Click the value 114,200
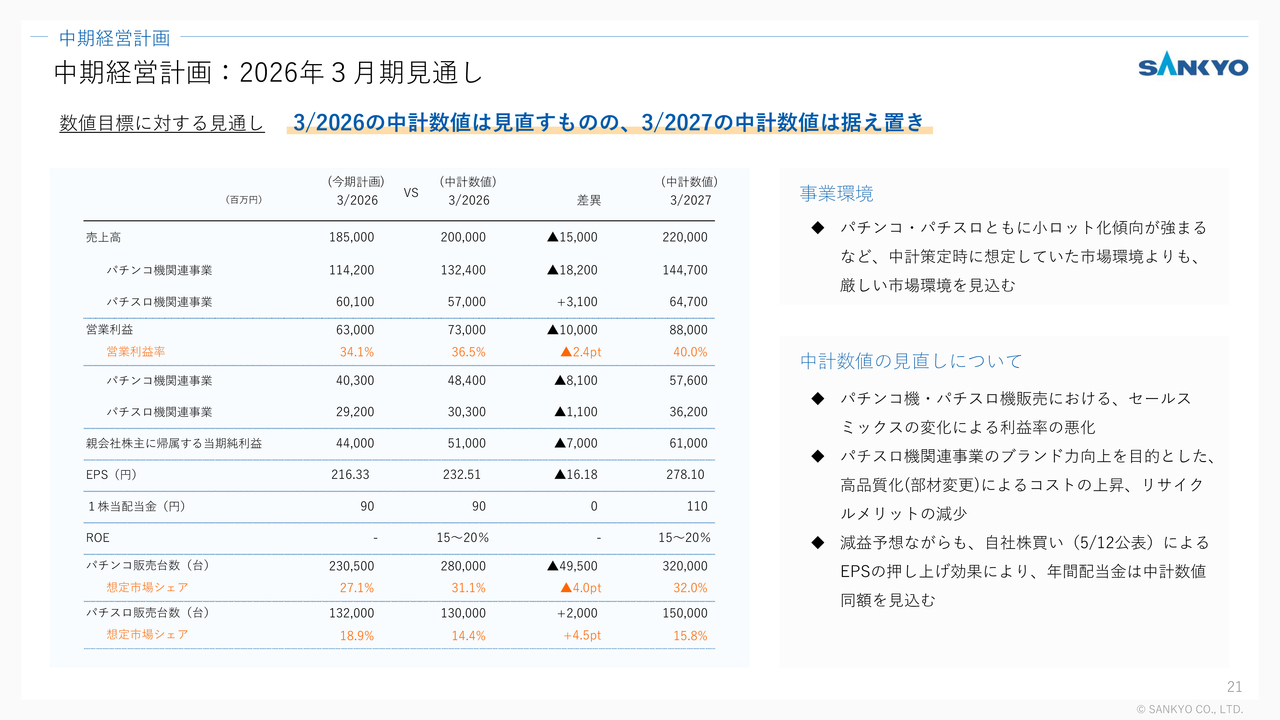Screen dimensions: 1280x720 point(351,270)
